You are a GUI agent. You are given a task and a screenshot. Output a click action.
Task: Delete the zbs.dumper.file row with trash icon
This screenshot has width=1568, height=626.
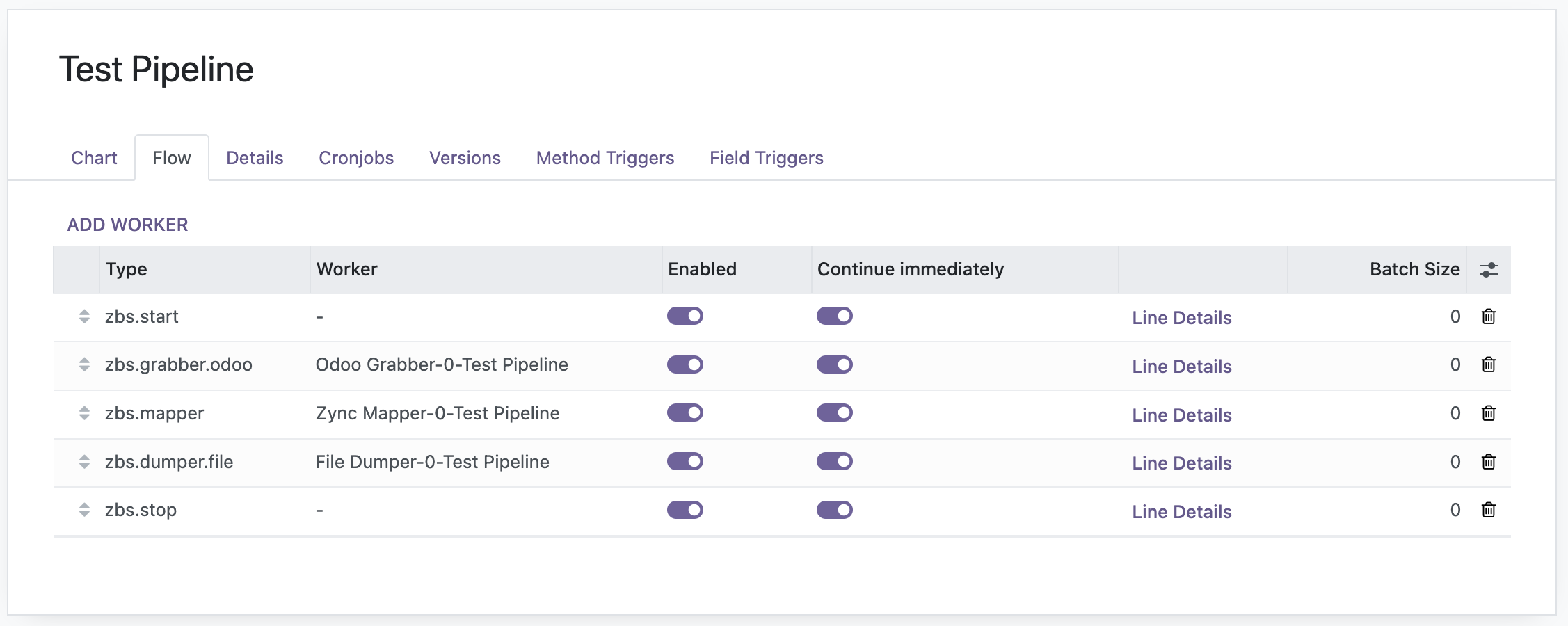1488,462
